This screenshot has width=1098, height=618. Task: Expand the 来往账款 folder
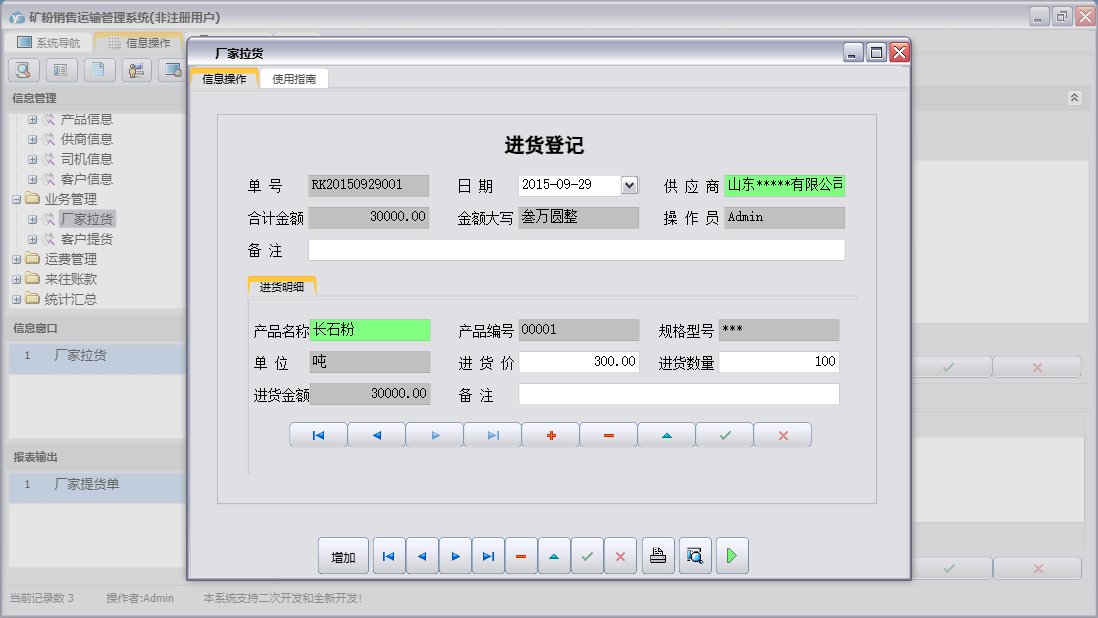(x=18, y=278)
